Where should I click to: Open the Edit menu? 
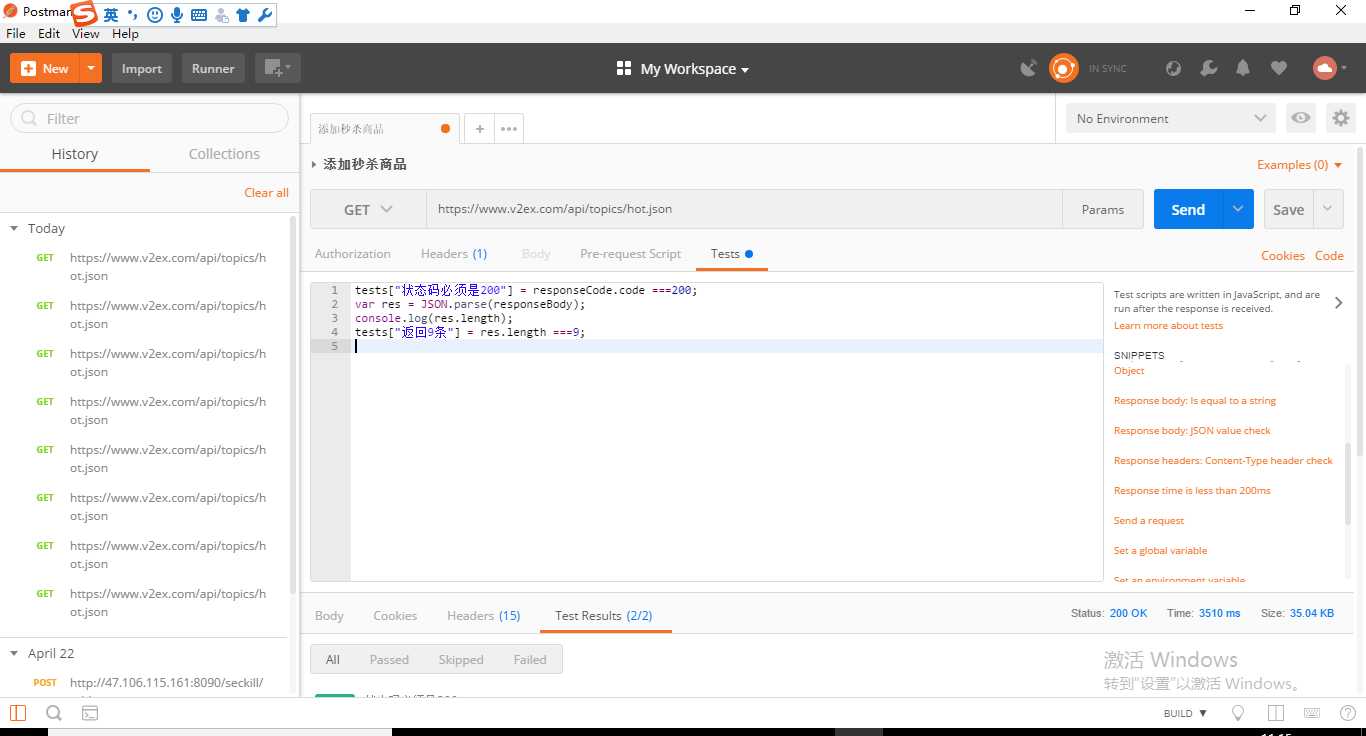click(x=49, y=33)
